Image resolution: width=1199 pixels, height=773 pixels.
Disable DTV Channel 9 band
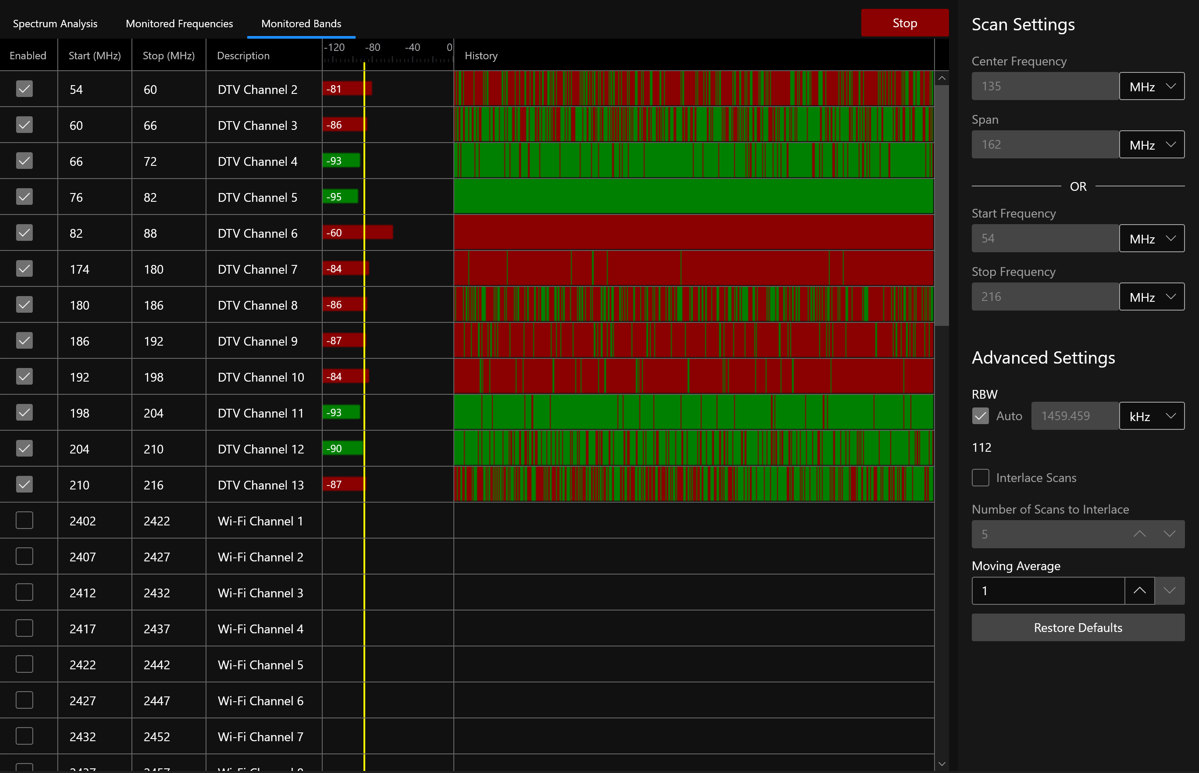pos(24,340)
